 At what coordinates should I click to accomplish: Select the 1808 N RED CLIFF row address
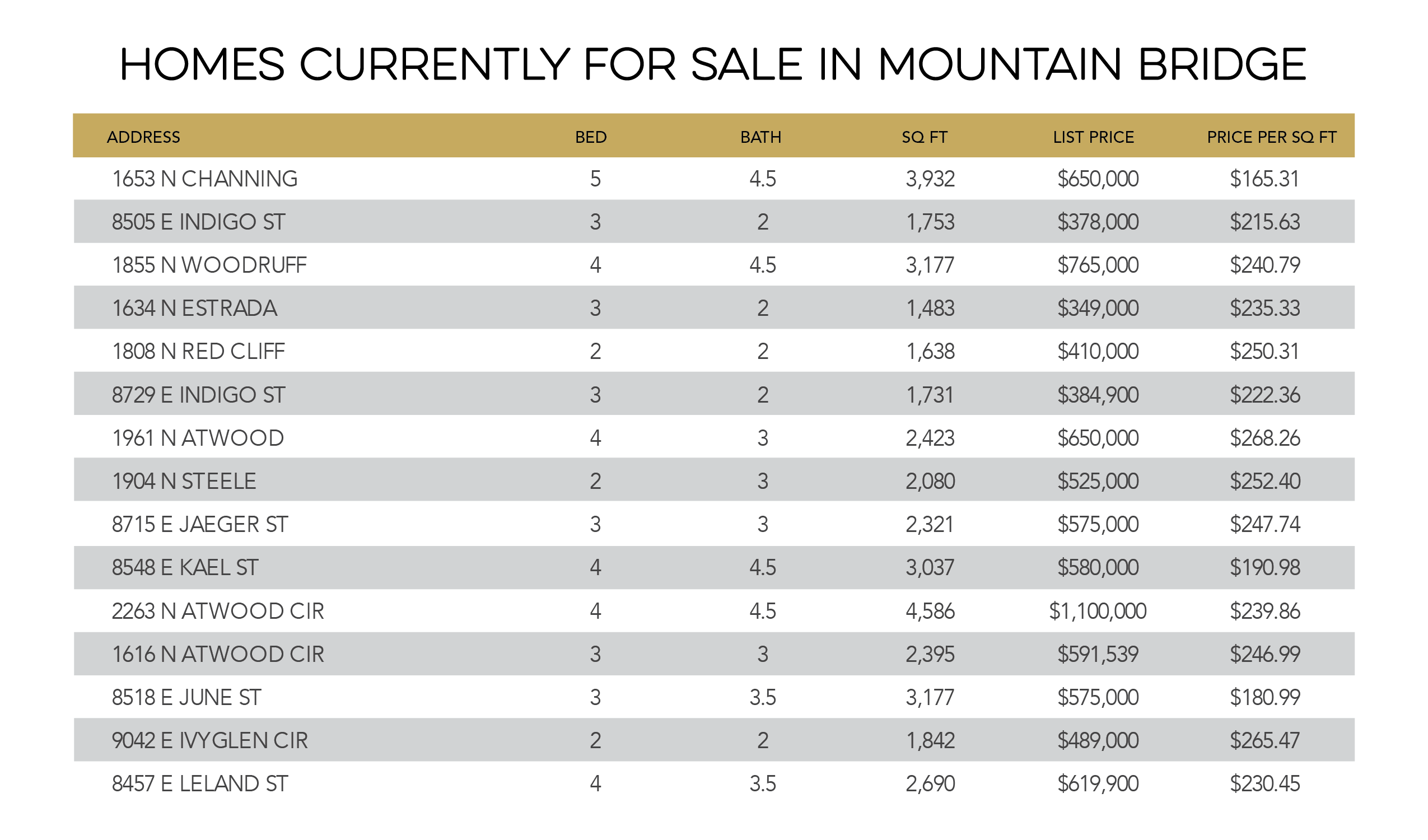click(x=198, y=352)
